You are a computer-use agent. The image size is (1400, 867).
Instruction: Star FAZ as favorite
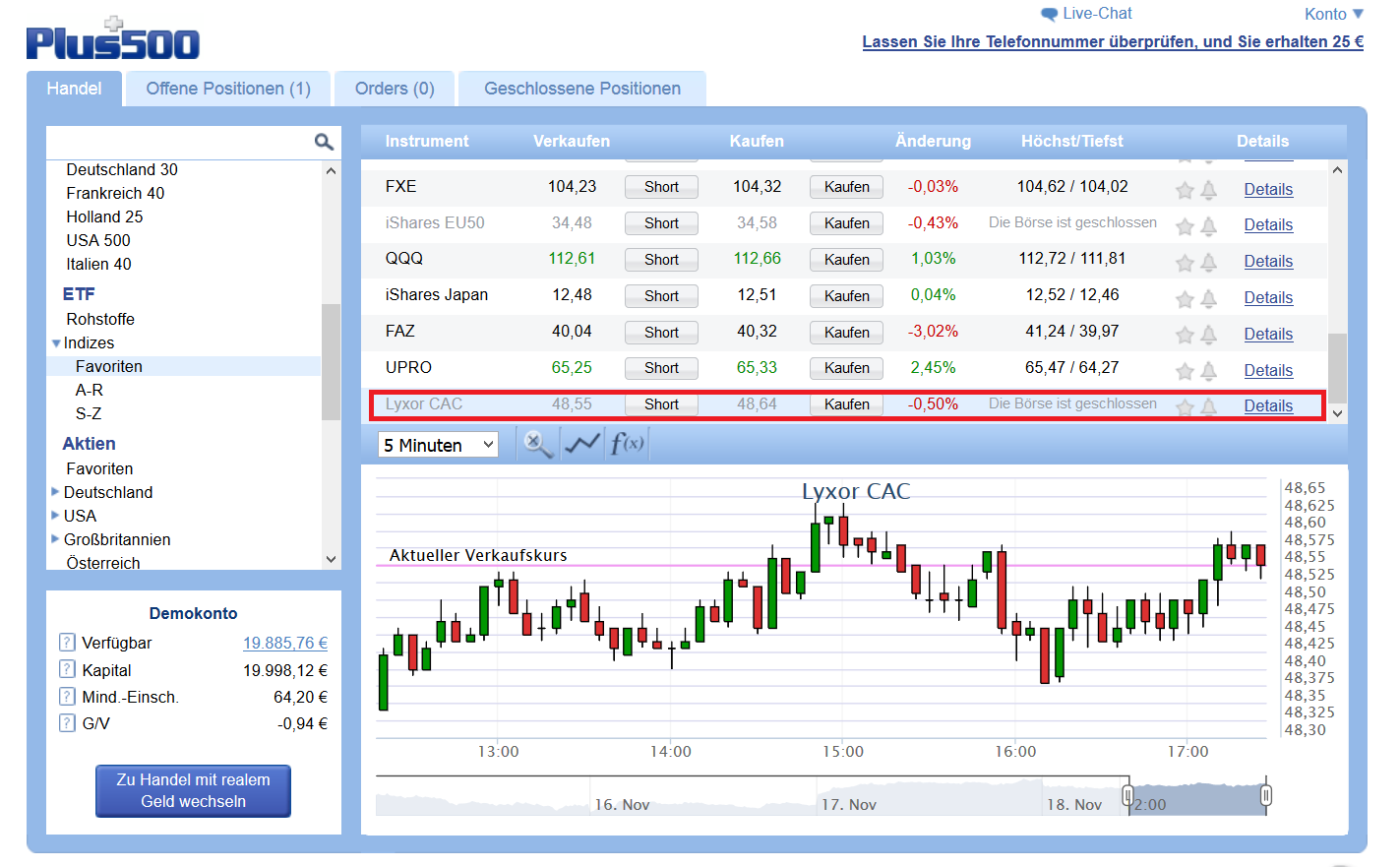pos(1185,335)
